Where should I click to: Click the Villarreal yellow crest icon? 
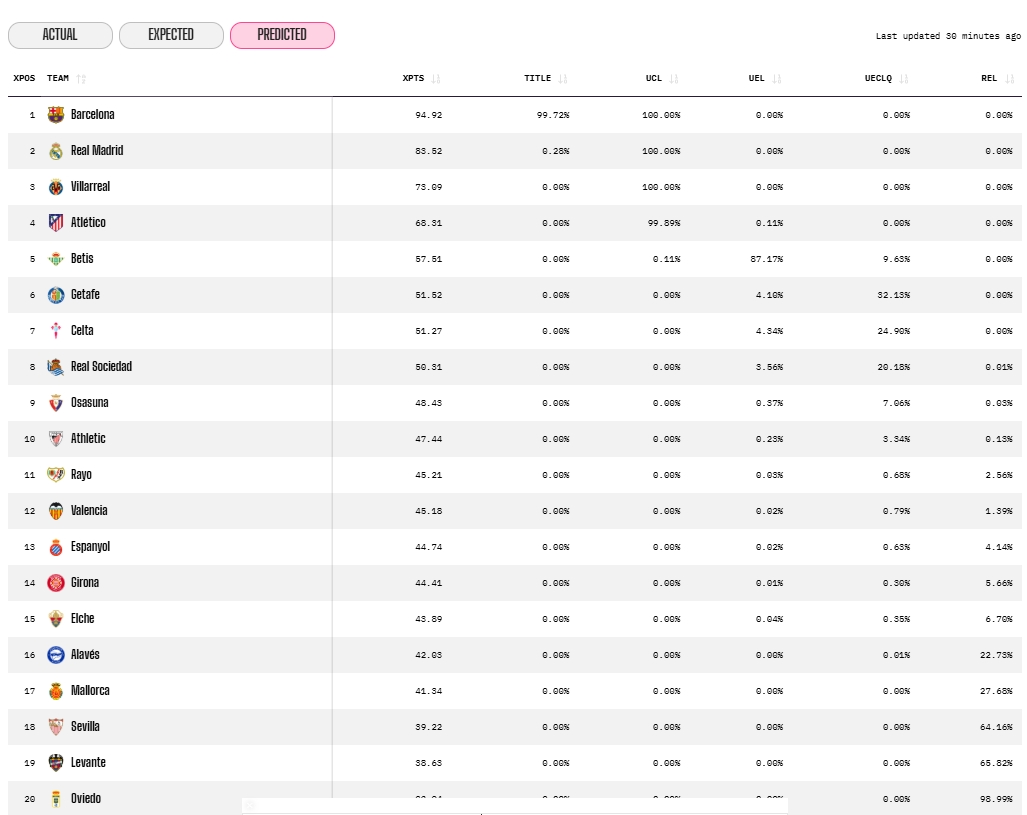pos(56,187)
